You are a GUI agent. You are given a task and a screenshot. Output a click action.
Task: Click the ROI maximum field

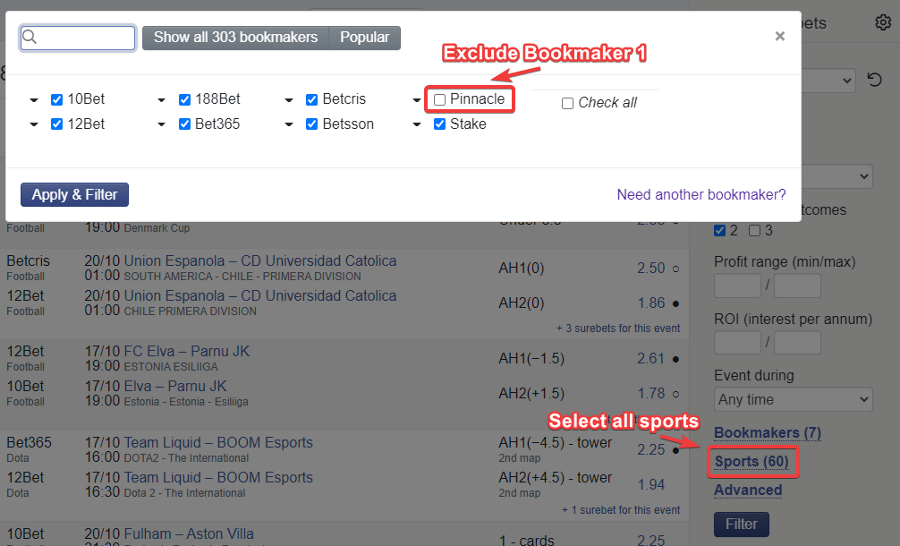pyautogui.click(x=797, y=343)
